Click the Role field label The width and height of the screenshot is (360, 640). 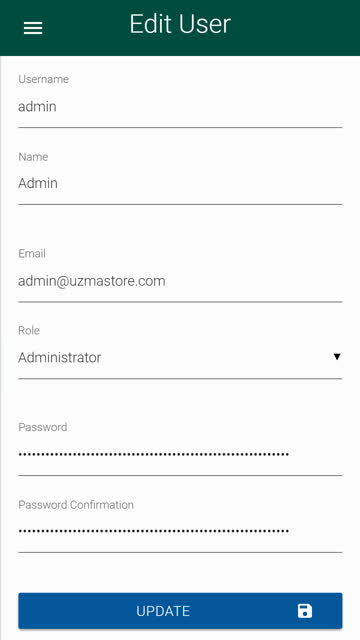click(x=29, y=330)
